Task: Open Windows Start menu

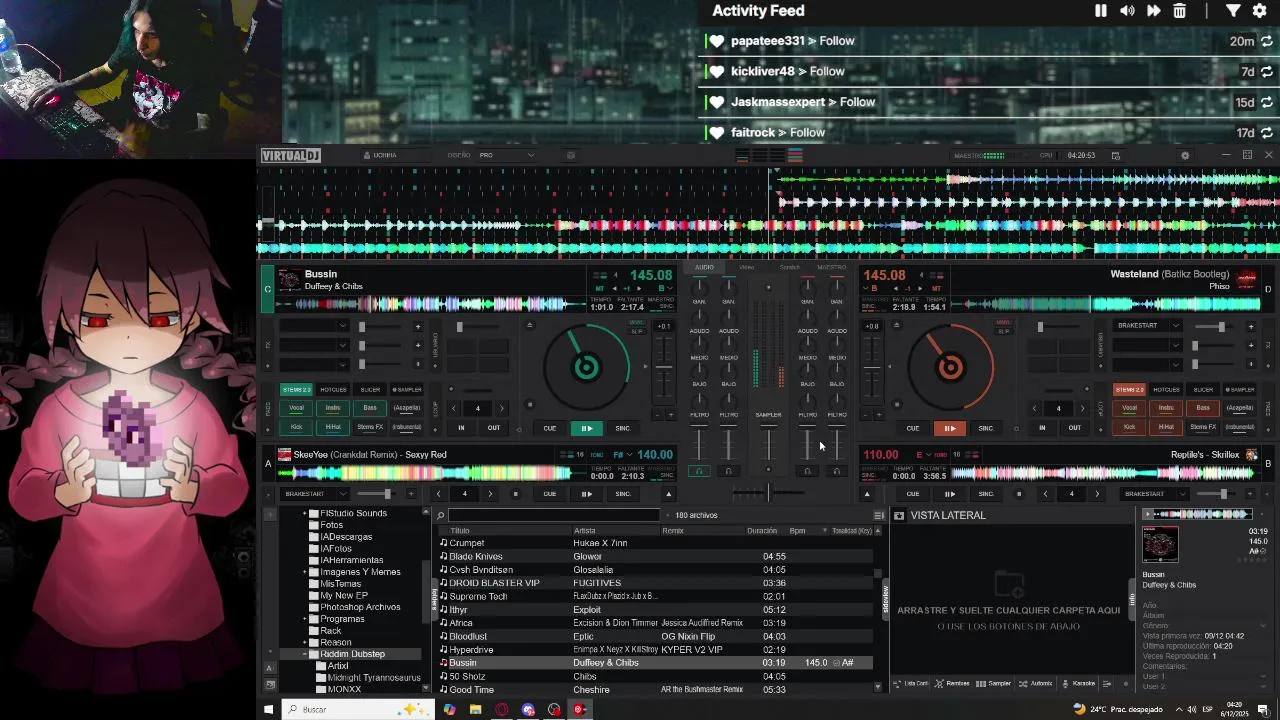Action: click(268, 709)
